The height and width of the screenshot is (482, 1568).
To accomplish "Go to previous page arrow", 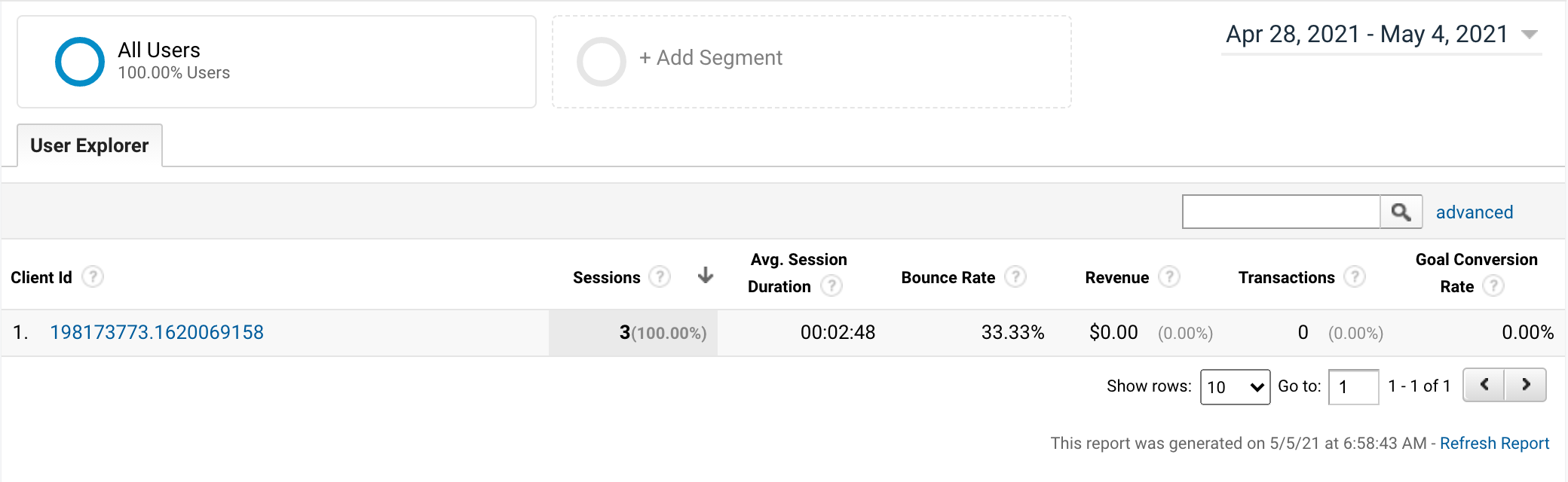I will click(x=1484, y=385).
